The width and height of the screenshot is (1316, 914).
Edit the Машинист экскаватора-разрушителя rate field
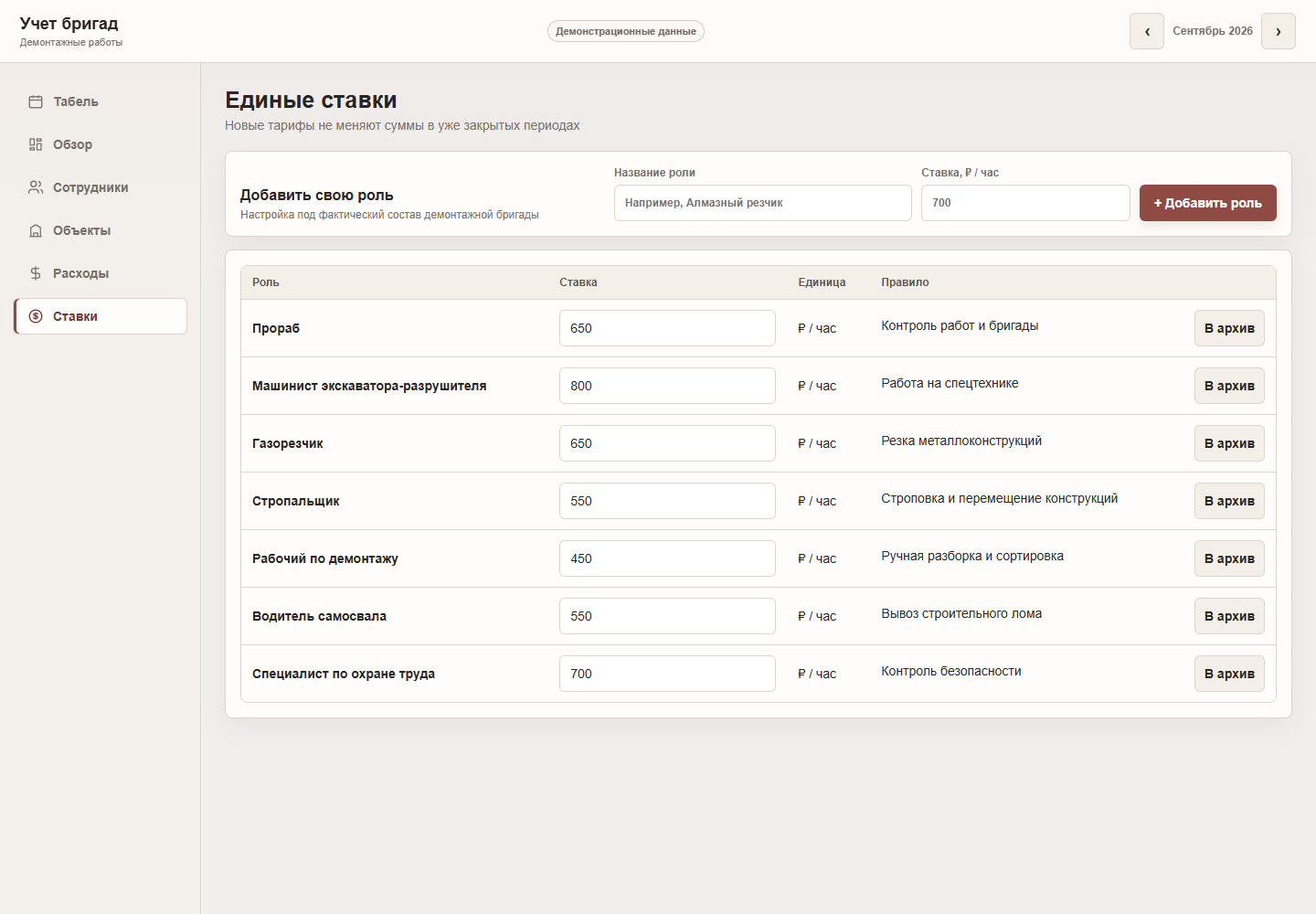667,386
